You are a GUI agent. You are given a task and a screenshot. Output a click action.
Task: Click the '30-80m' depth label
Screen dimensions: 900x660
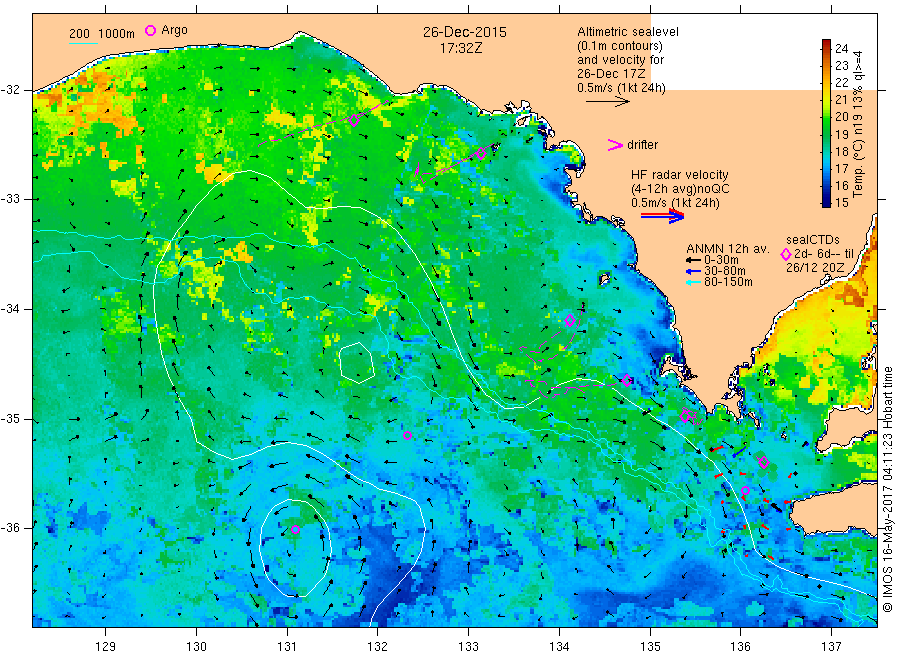pos(724,271)
